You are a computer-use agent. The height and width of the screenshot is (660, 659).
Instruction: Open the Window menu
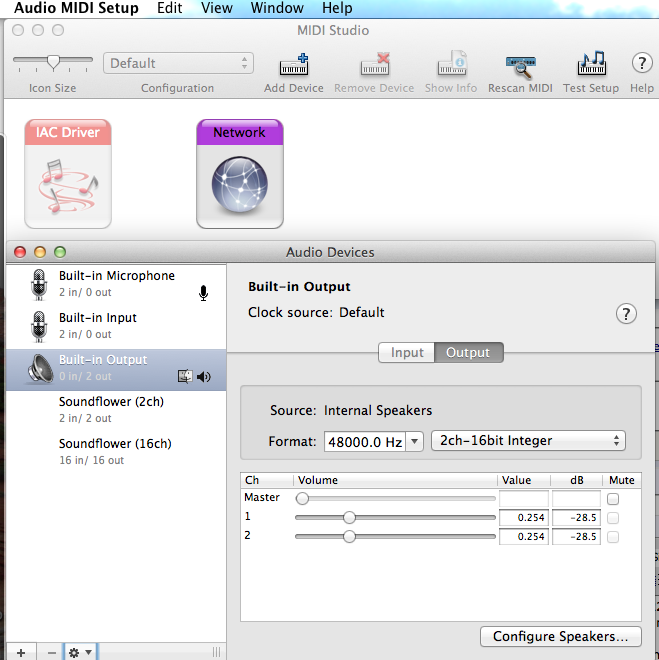(277, 8)
